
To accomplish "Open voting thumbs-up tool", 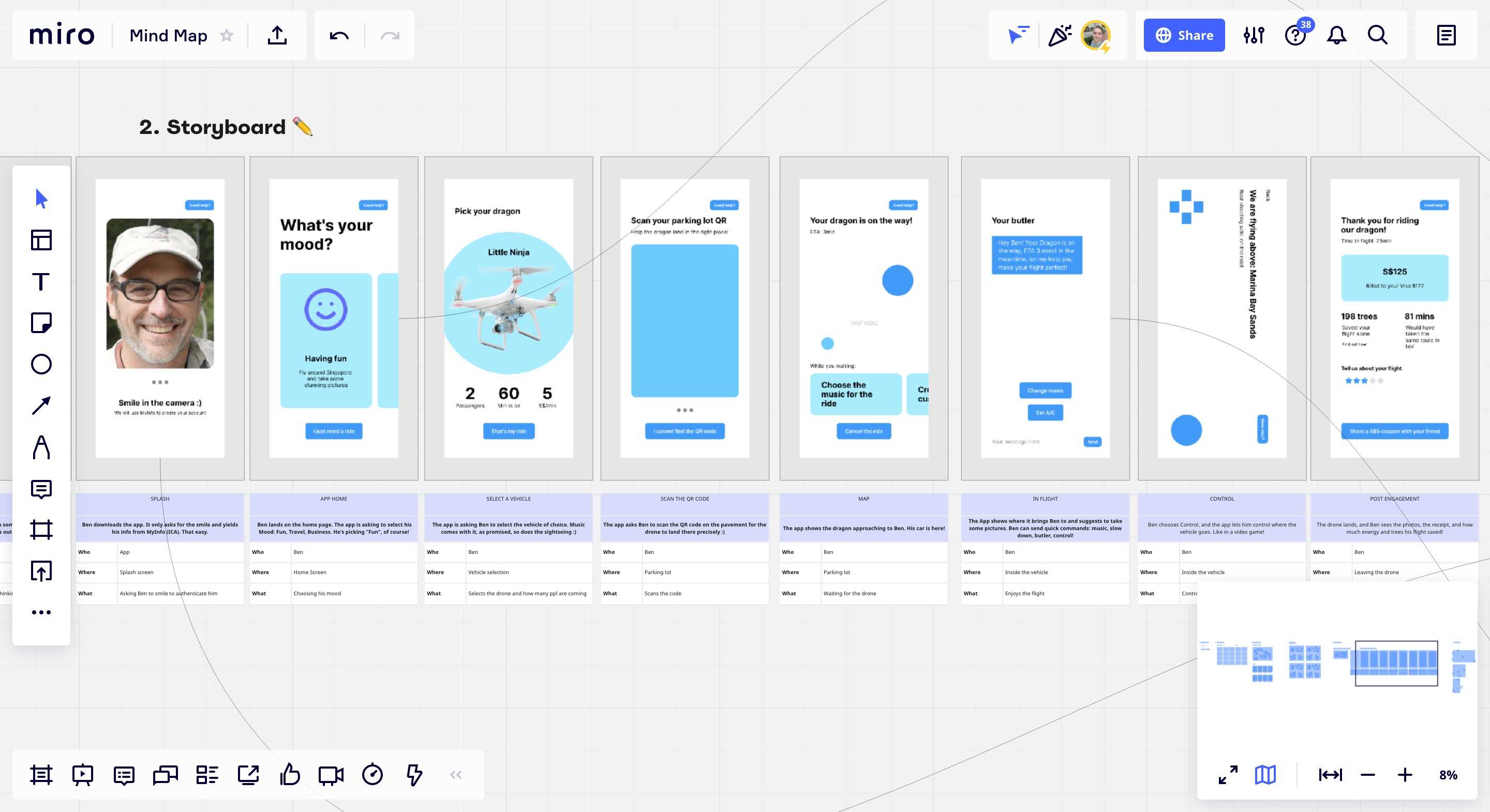I will 290,775.
